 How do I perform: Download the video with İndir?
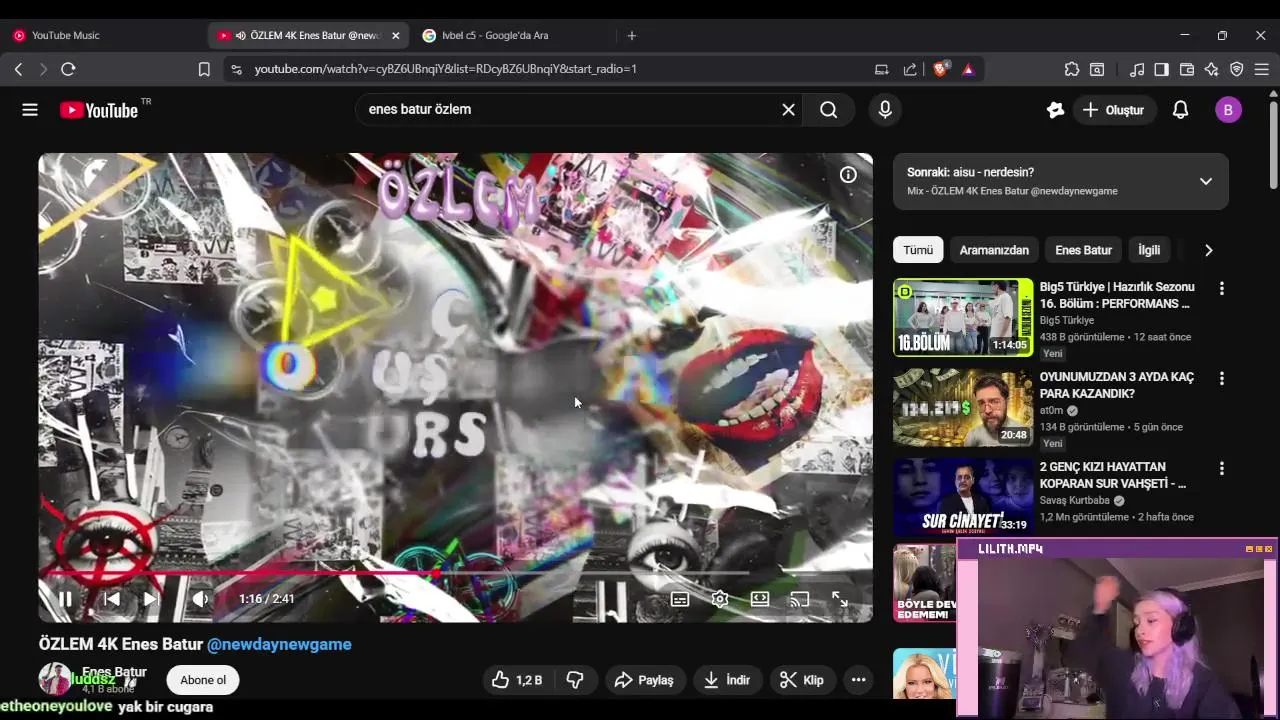tap(727, 680)
